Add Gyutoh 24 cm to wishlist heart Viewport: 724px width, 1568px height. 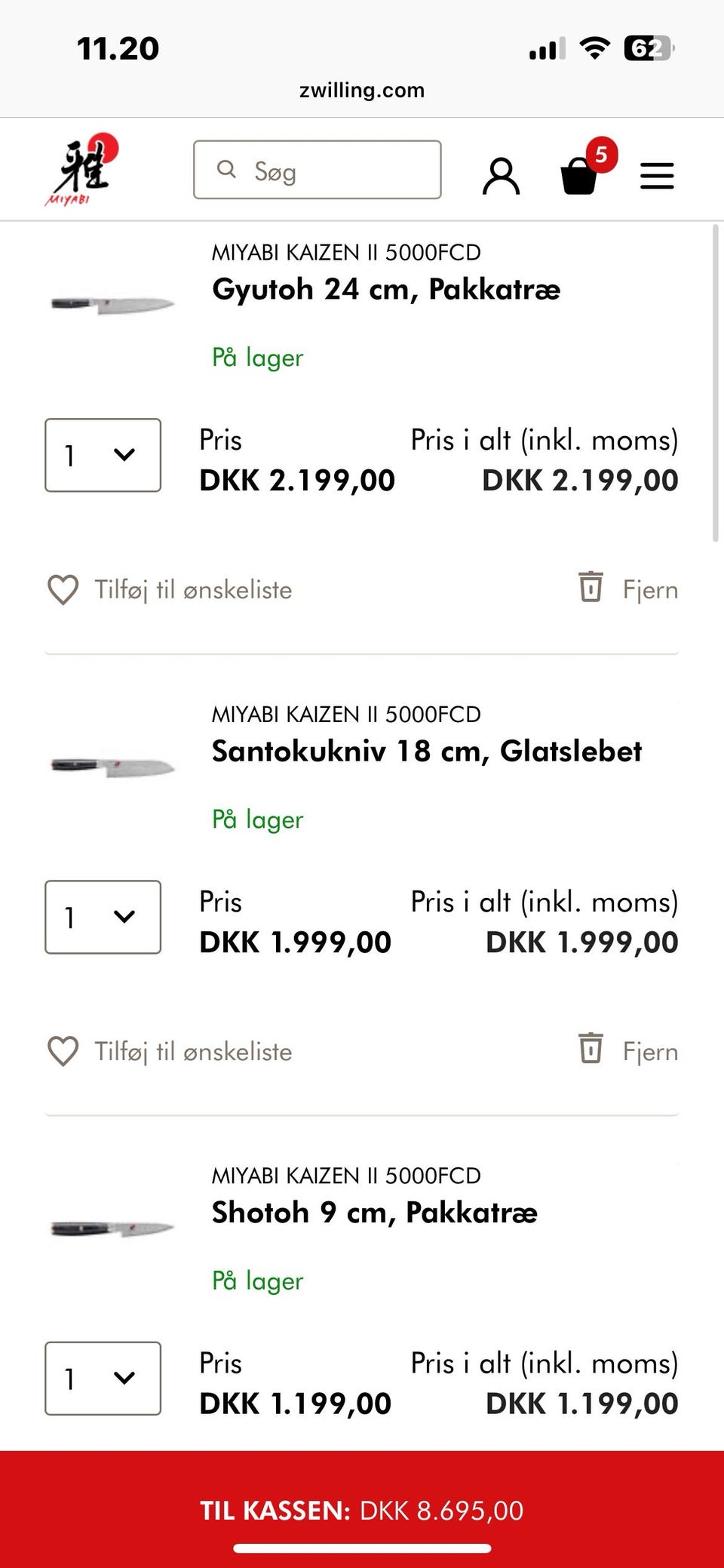(x=63, y=590)
